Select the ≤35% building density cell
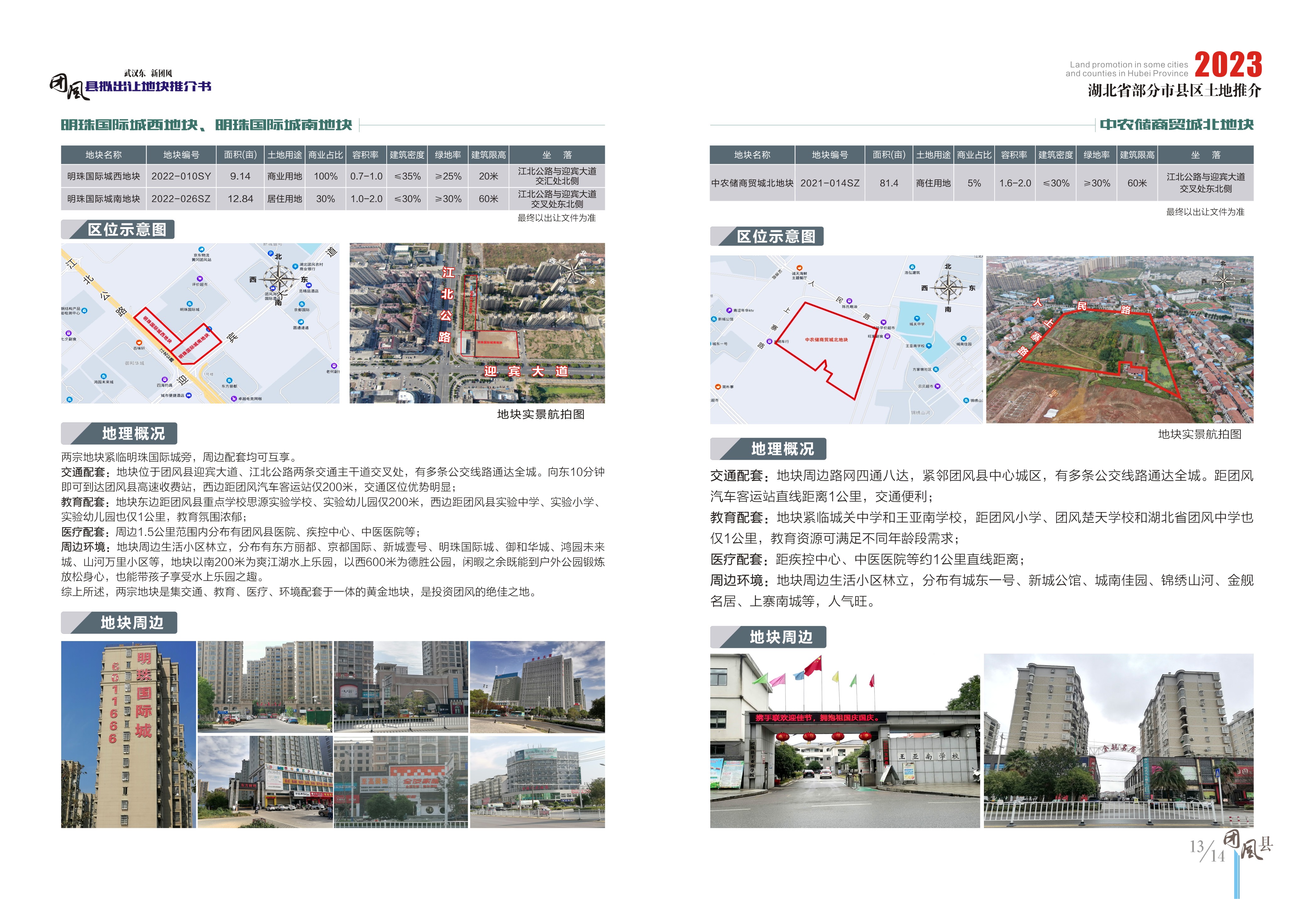The width and height of the screenshot is (1316, 899). click(407, 176)
